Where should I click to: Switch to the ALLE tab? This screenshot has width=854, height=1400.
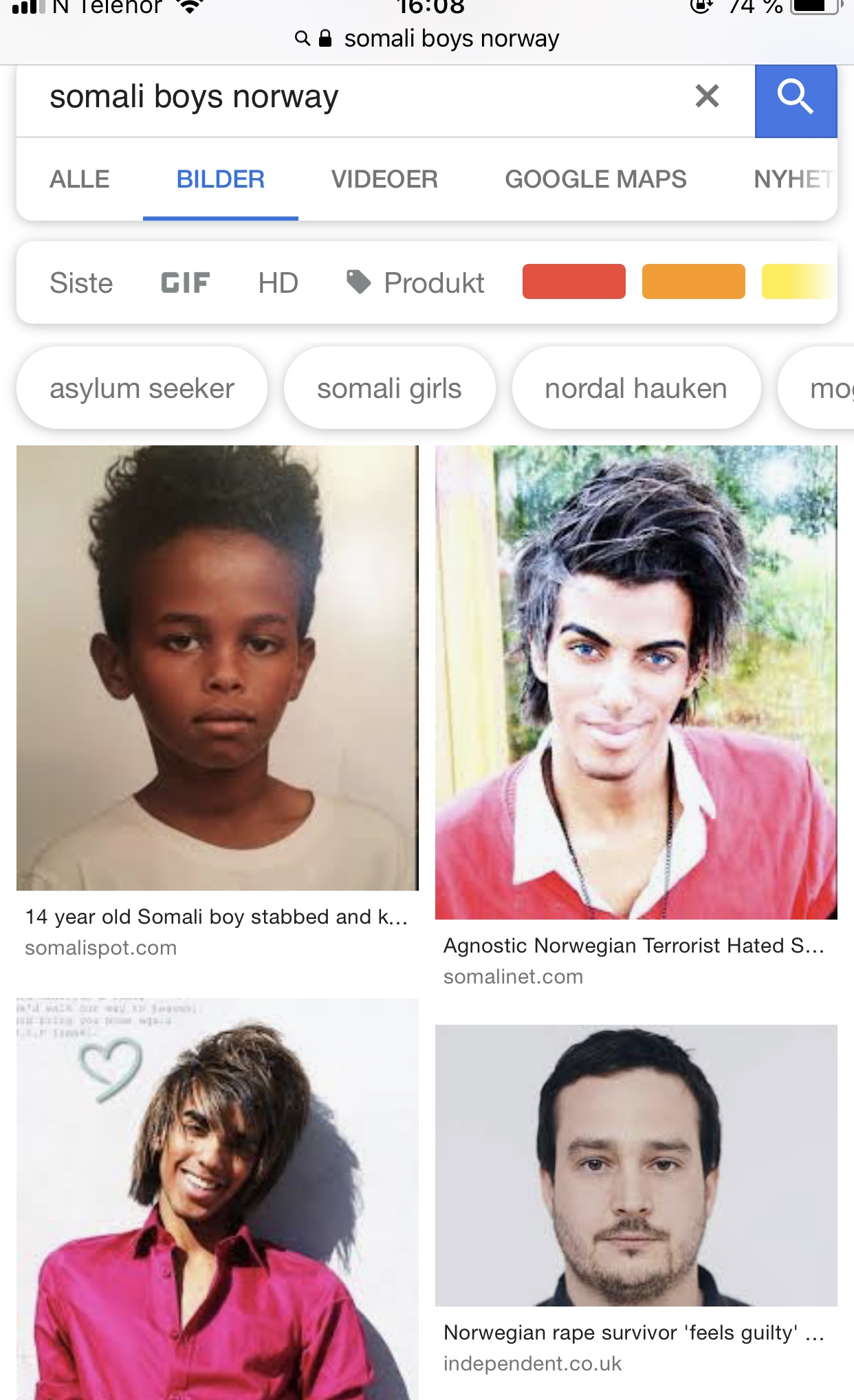79,179
